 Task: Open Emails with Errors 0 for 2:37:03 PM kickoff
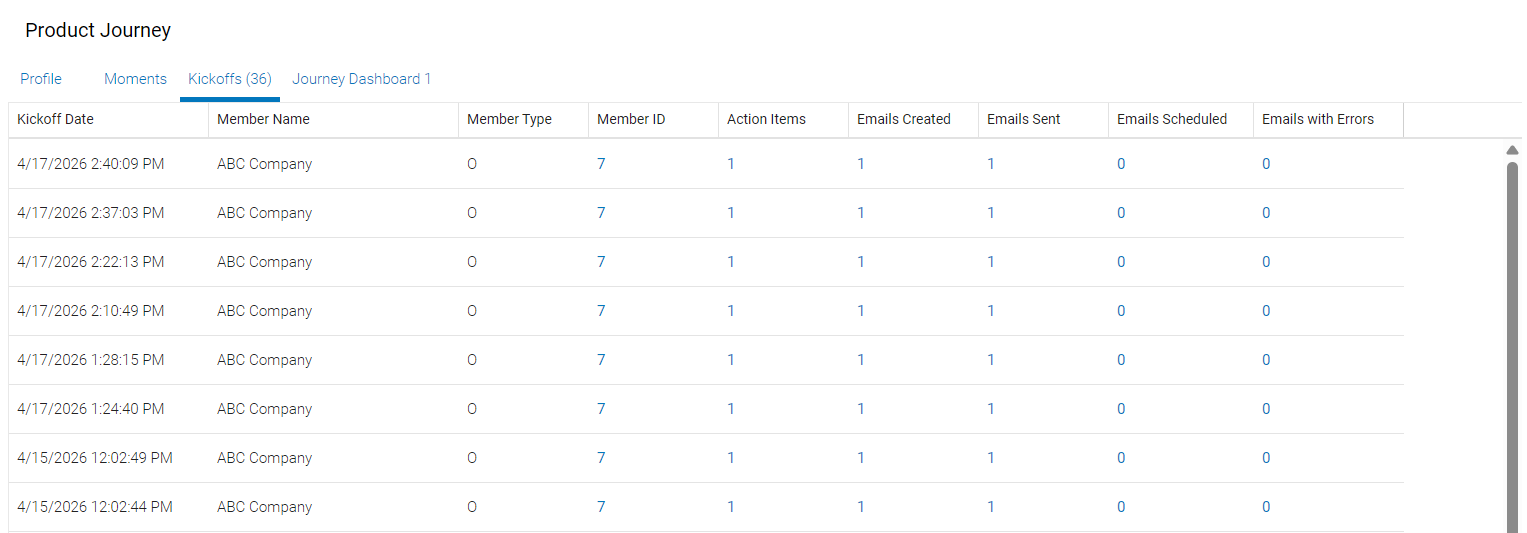1266,213
